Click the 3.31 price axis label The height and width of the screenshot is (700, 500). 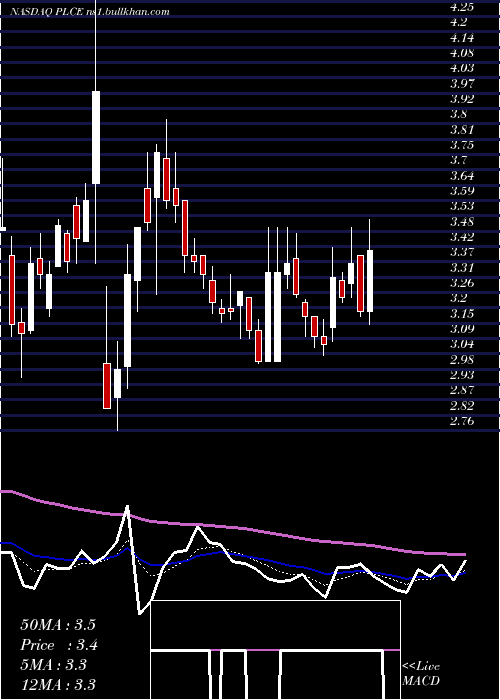click(462, 268)
